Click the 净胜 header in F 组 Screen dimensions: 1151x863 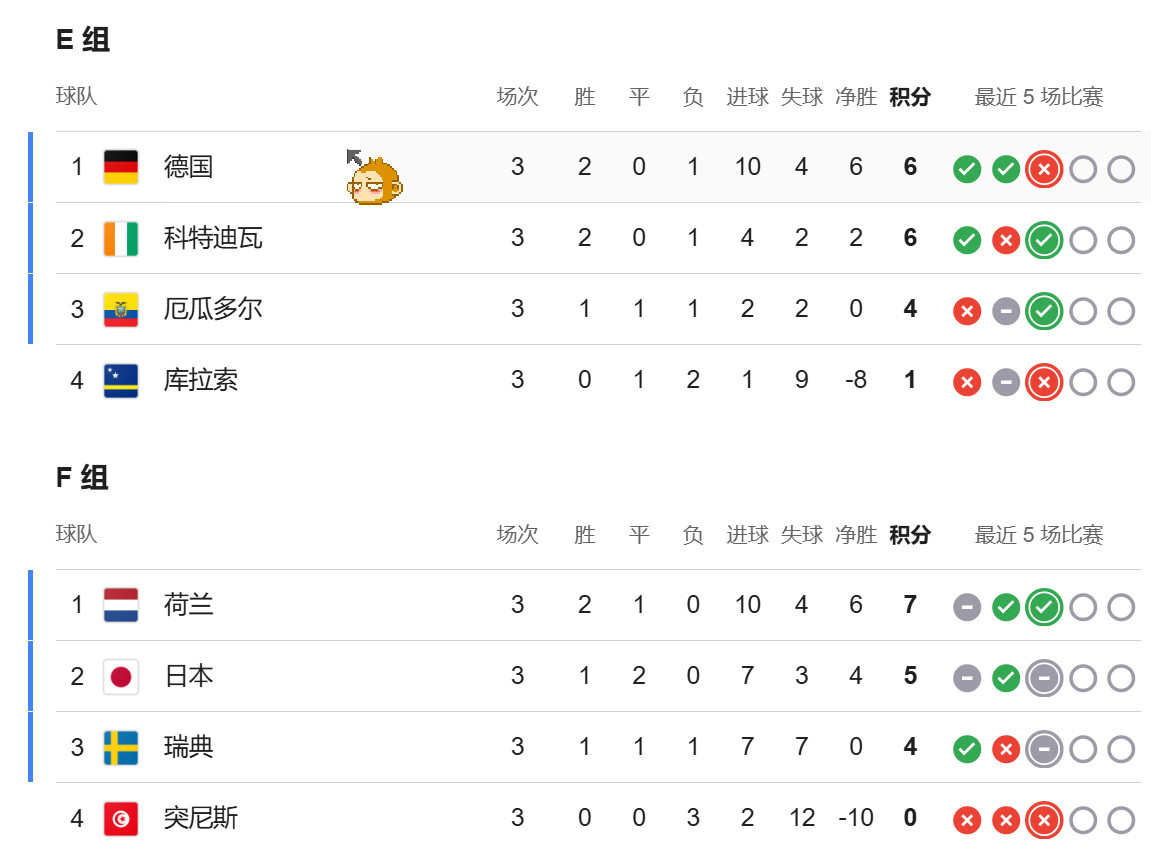856,534
